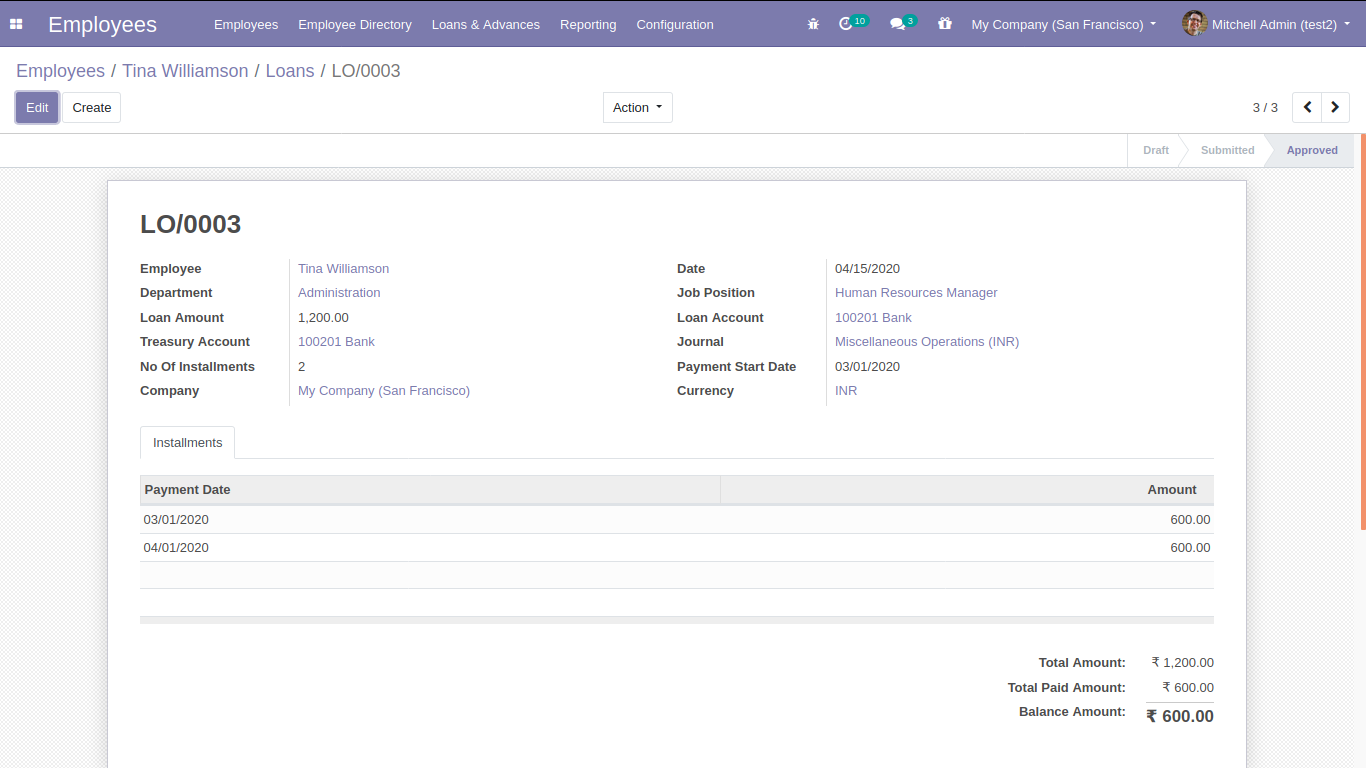Click the gift icon in the navbar
The width and height of the screenshot is (1366, 768).
945,24
